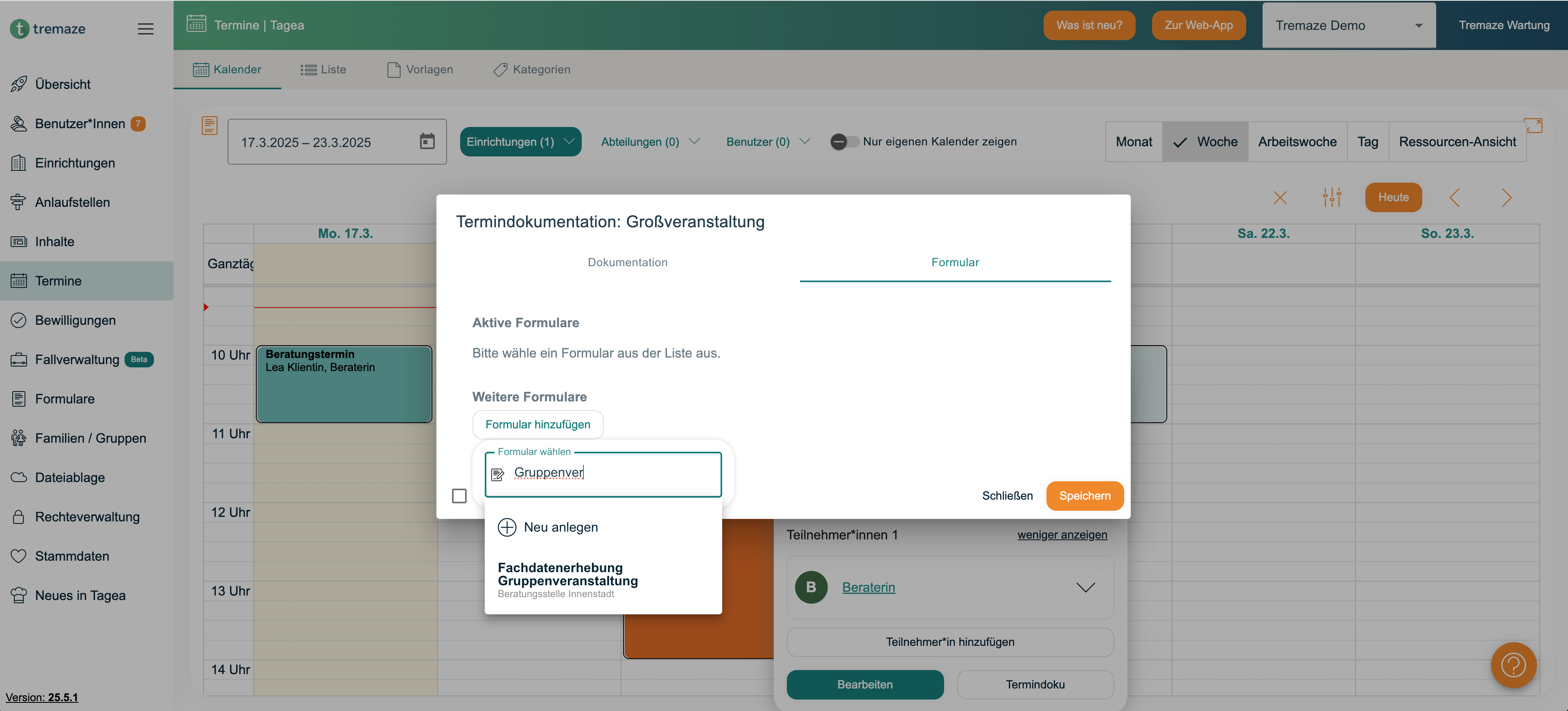1568x711 pixels.
Task: Click the Version 25.5.1 link
Action: click(42, 697)
